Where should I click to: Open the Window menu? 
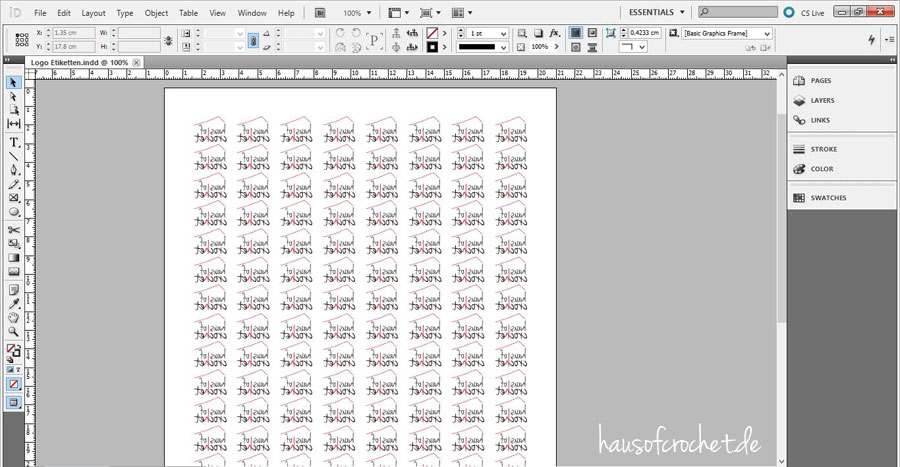[x=252, y=13]
